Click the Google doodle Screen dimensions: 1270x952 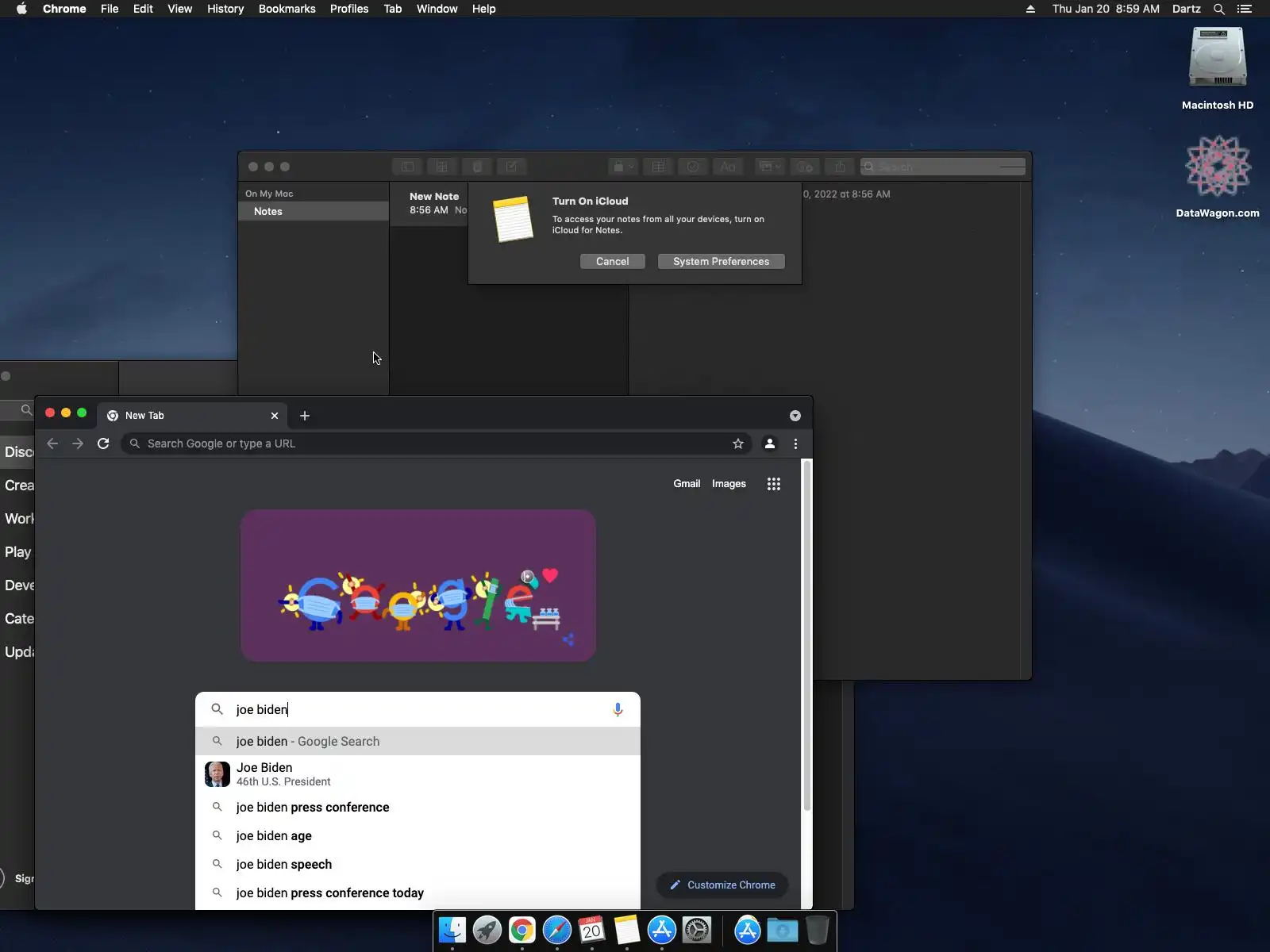[x=418, y=585]
